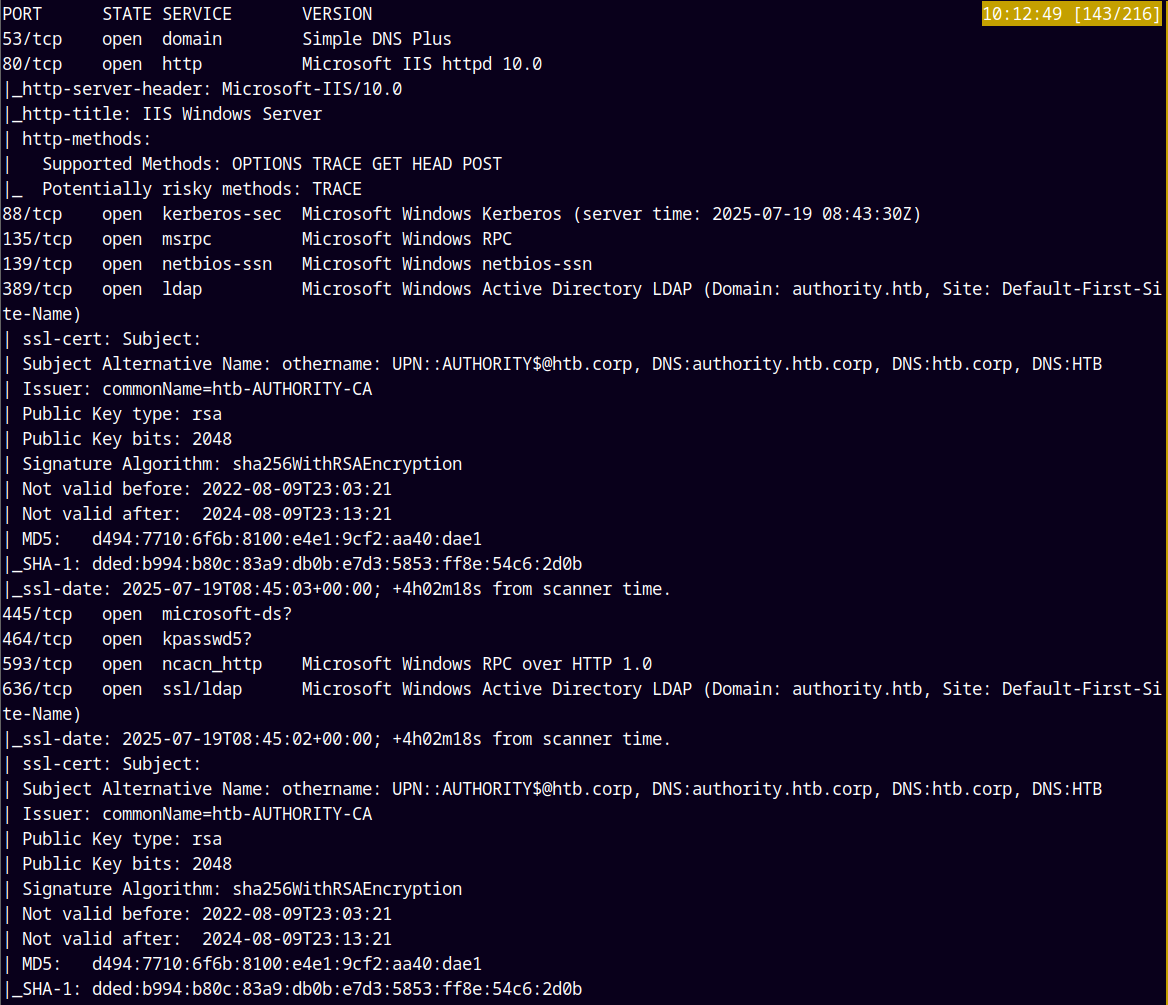Viewport: 1168px width, 1005px height.
Task: Click 'Simple DNS Plus' version text
Action: (376, 39)
